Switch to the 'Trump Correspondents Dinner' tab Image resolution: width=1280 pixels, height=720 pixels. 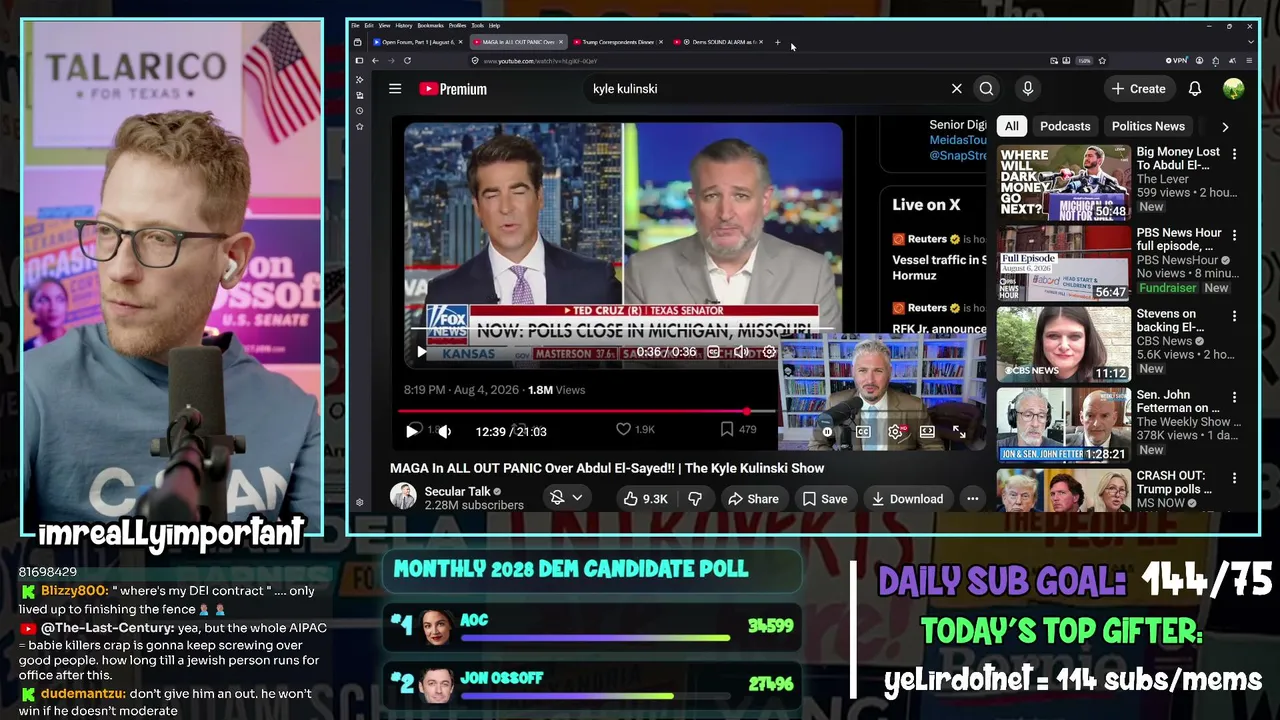pyautogui.click(x=618, y=42)
